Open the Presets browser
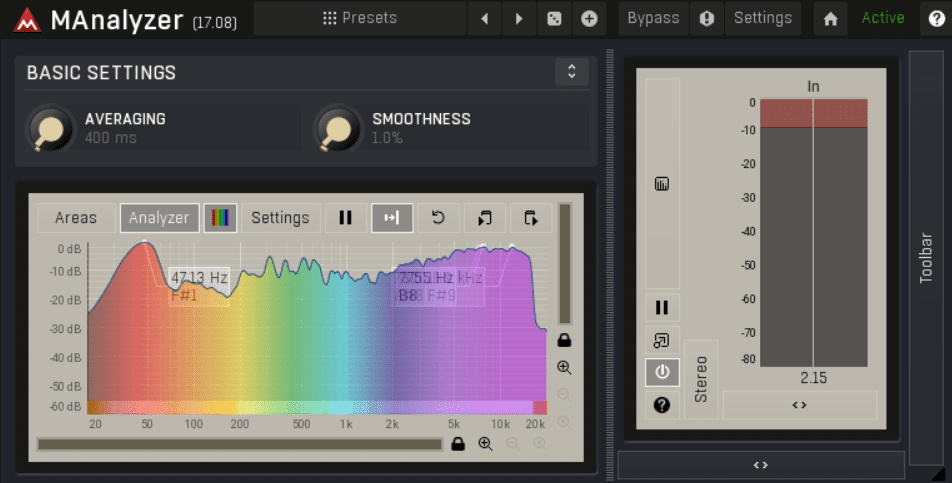Image resolution: width=952 pixels, height=483 pixels. [359, 19]
